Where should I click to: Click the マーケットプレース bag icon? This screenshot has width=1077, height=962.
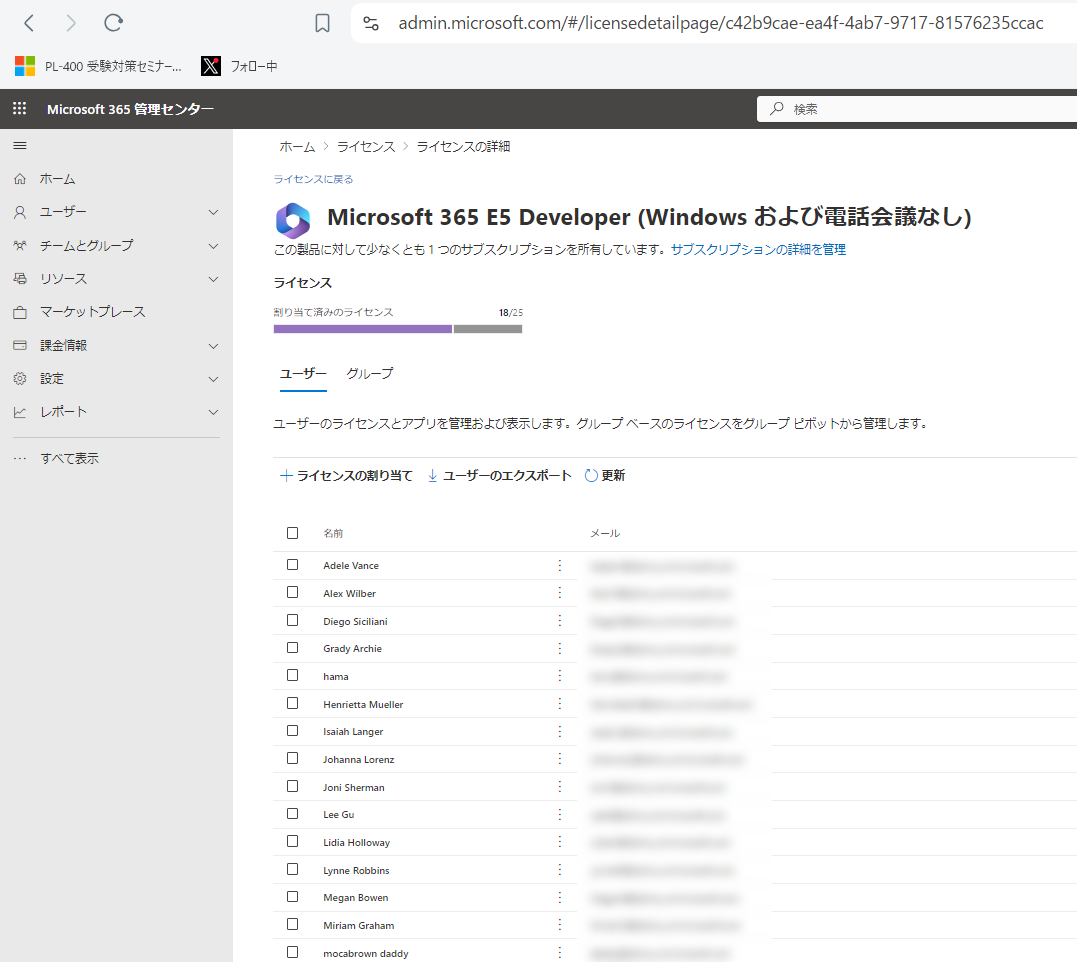[20, 312]
